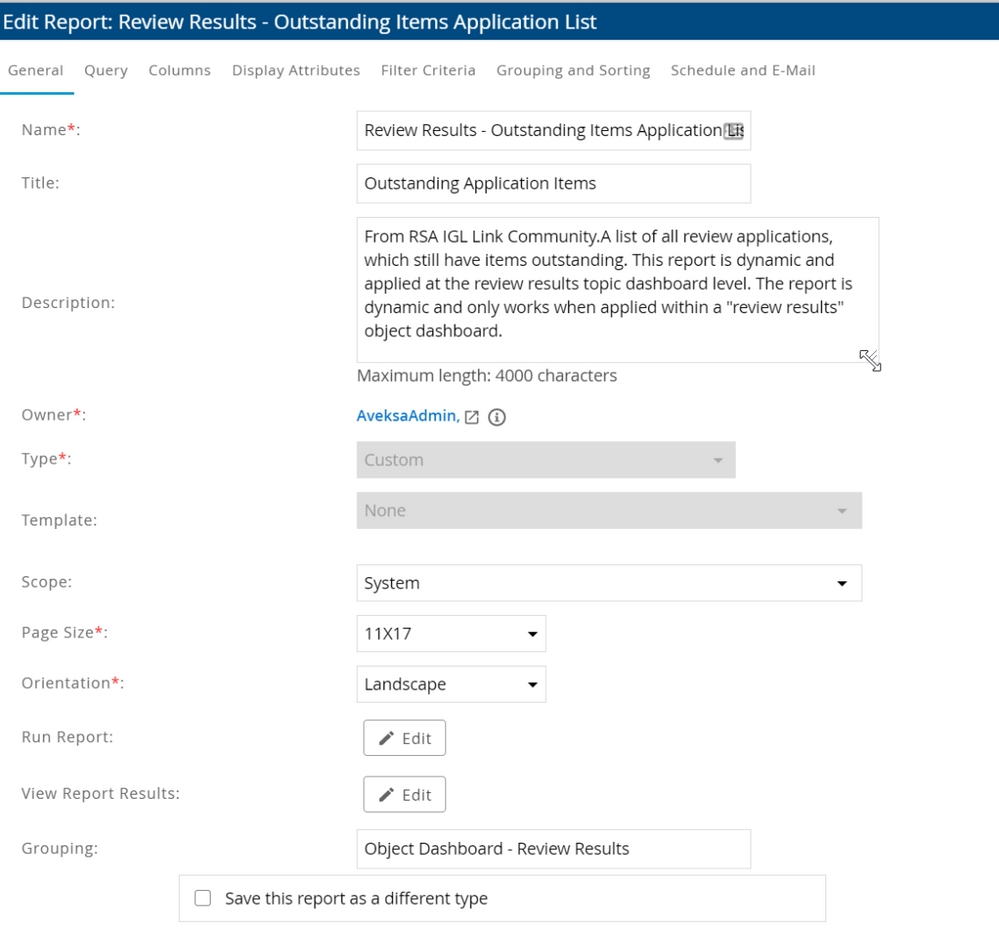
Task: Enable Save this report as a different type
Action: point(203,898)
